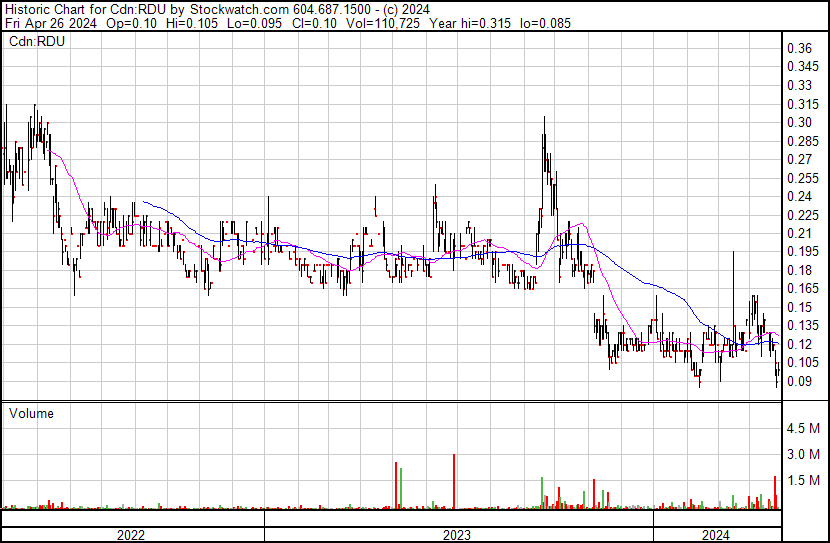Viewport: 830px width, 543px height.
Task: Click the 2024 year label on the timeline
Action: point(716,535)
